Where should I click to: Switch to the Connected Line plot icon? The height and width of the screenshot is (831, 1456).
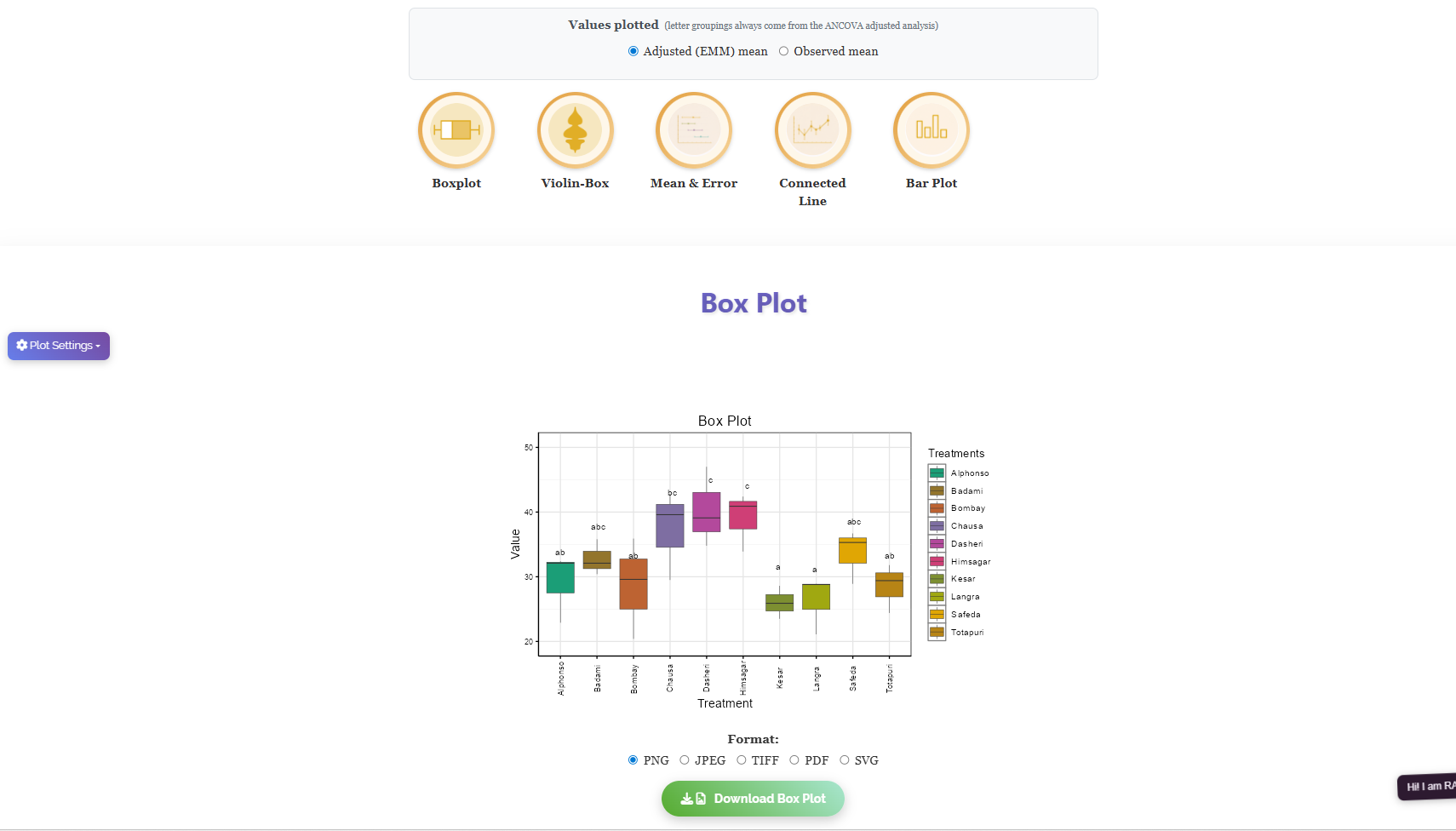[x=813, y=130]
